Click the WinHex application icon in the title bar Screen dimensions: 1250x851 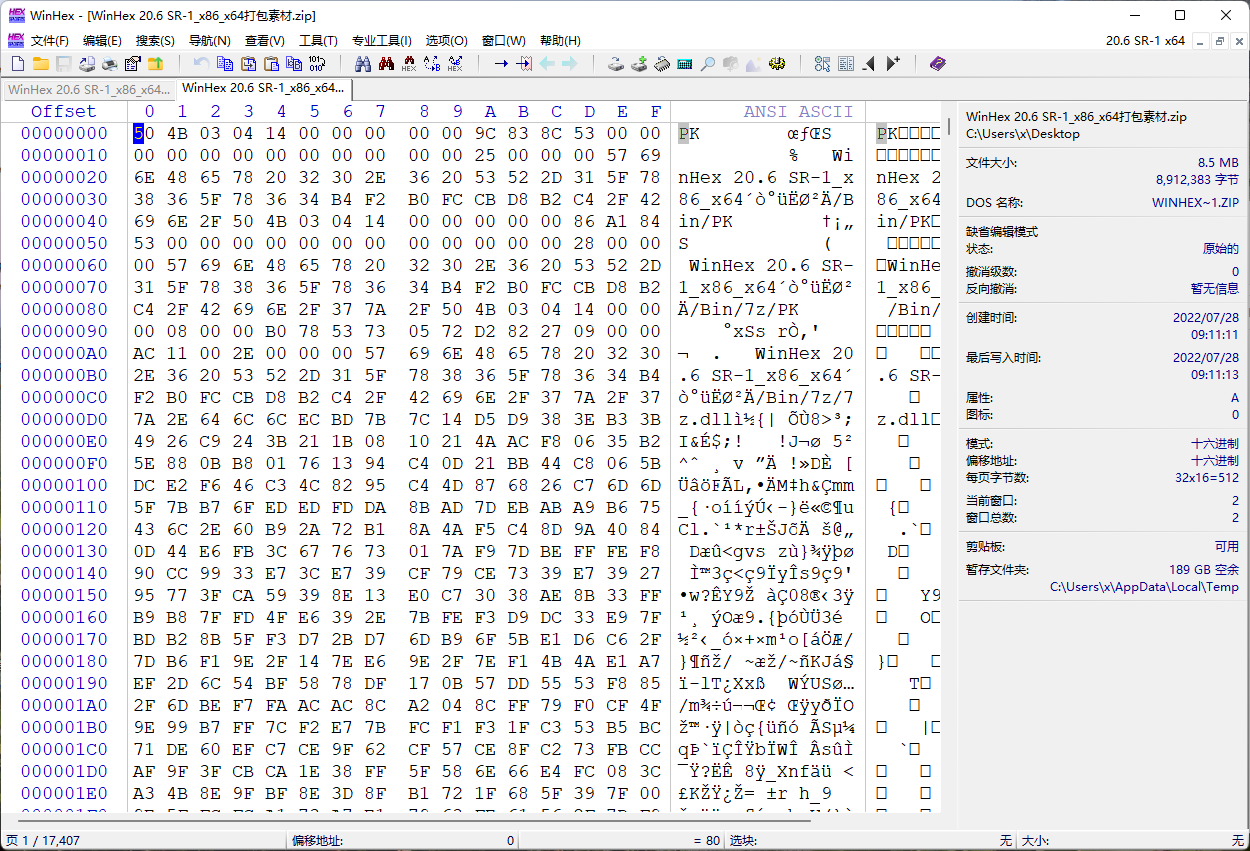pyautogui.click(x=16, y=15)
